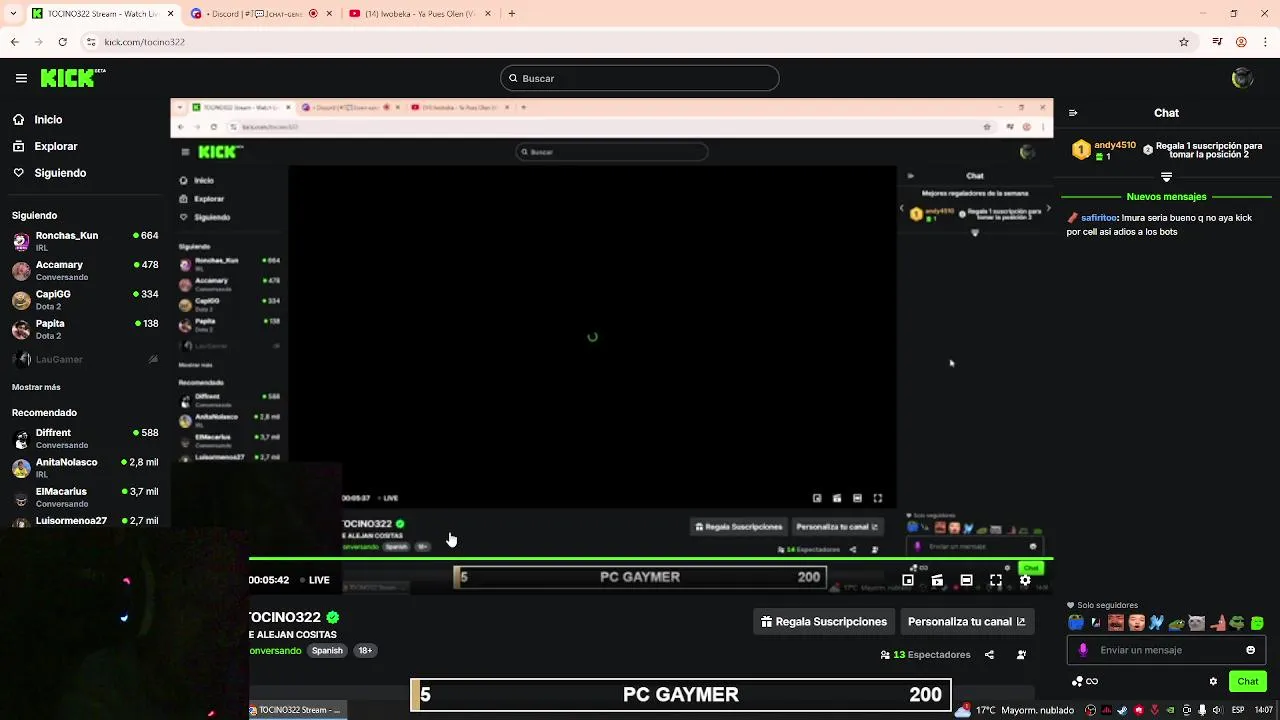Open Diffrent recommended channel
This screenshot has height=720, width=1280.
click(85, 438)
